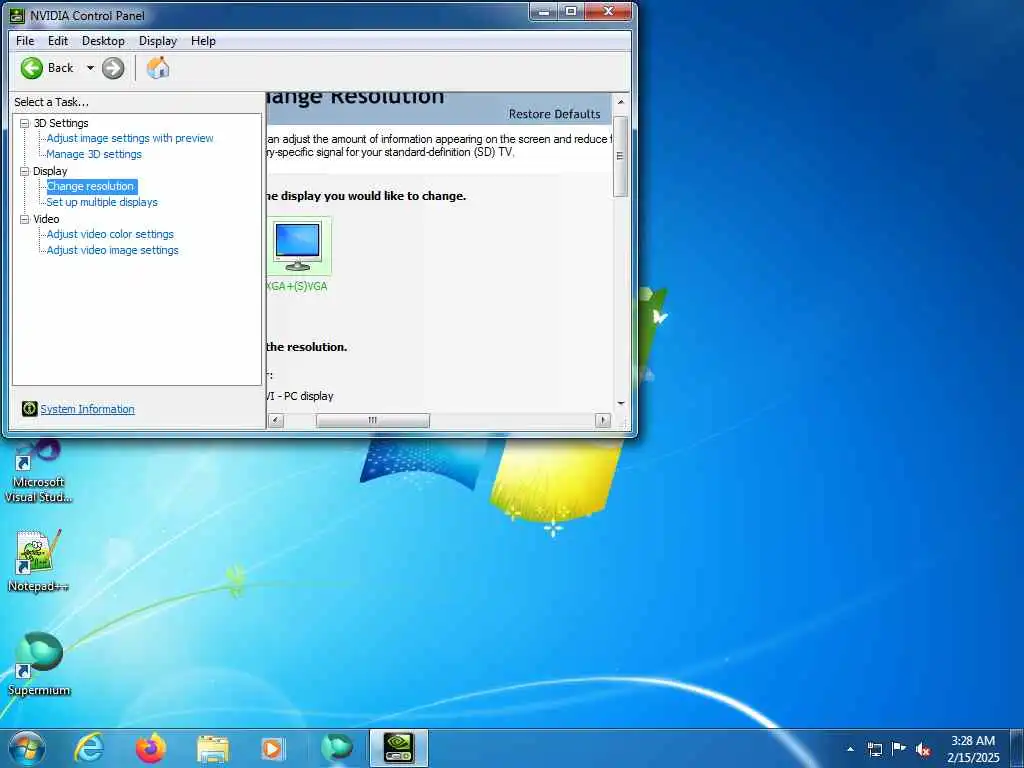The height and width of the screenshot is (768, 1024).
Task: Click the NVIDIA Control Panel title icon
Action: [x=17, y=15]
